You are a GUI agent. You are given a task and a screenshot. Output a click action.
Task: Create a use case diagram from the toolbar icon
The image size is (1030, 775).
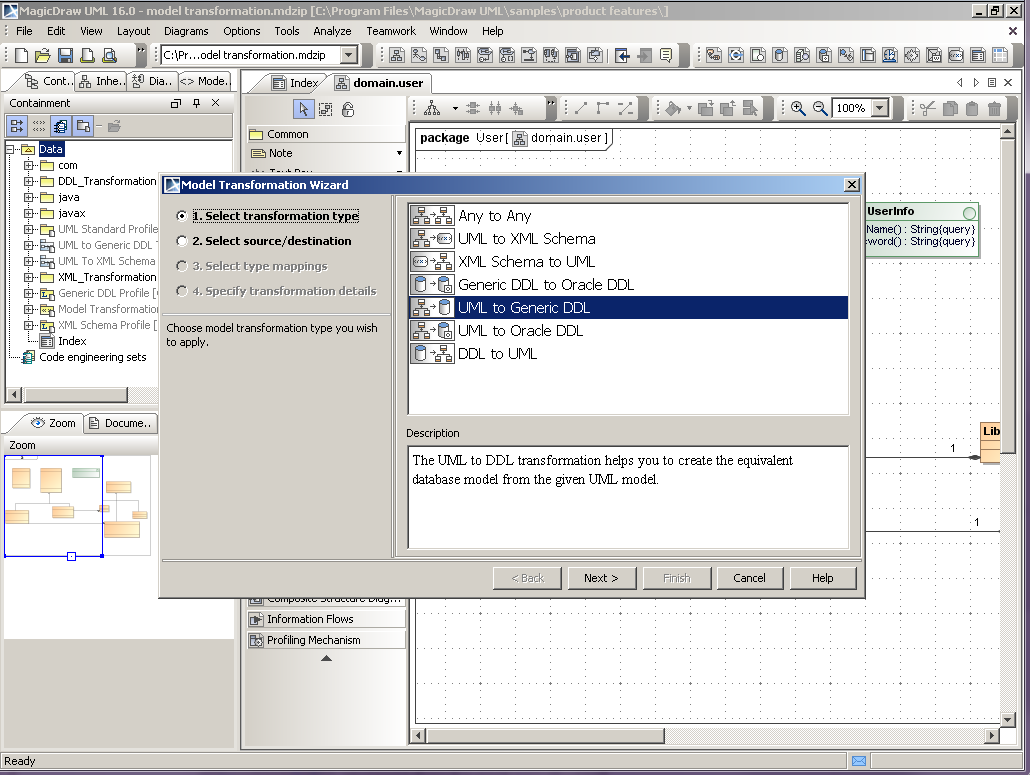click(419, 55)
